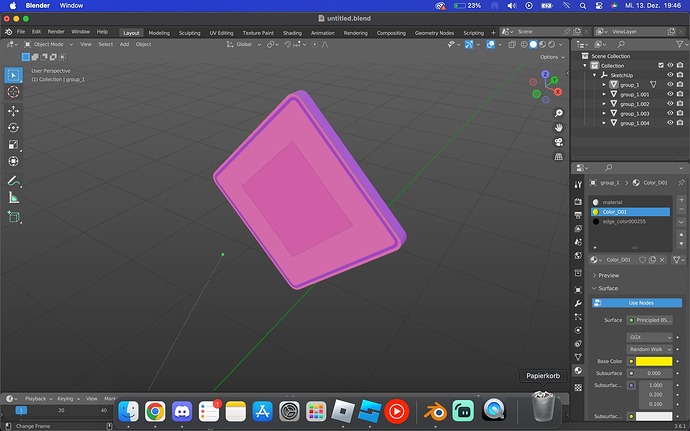
Task: Switch to perspective/orthographic grid gizmo
Action: tap(557, 157)
